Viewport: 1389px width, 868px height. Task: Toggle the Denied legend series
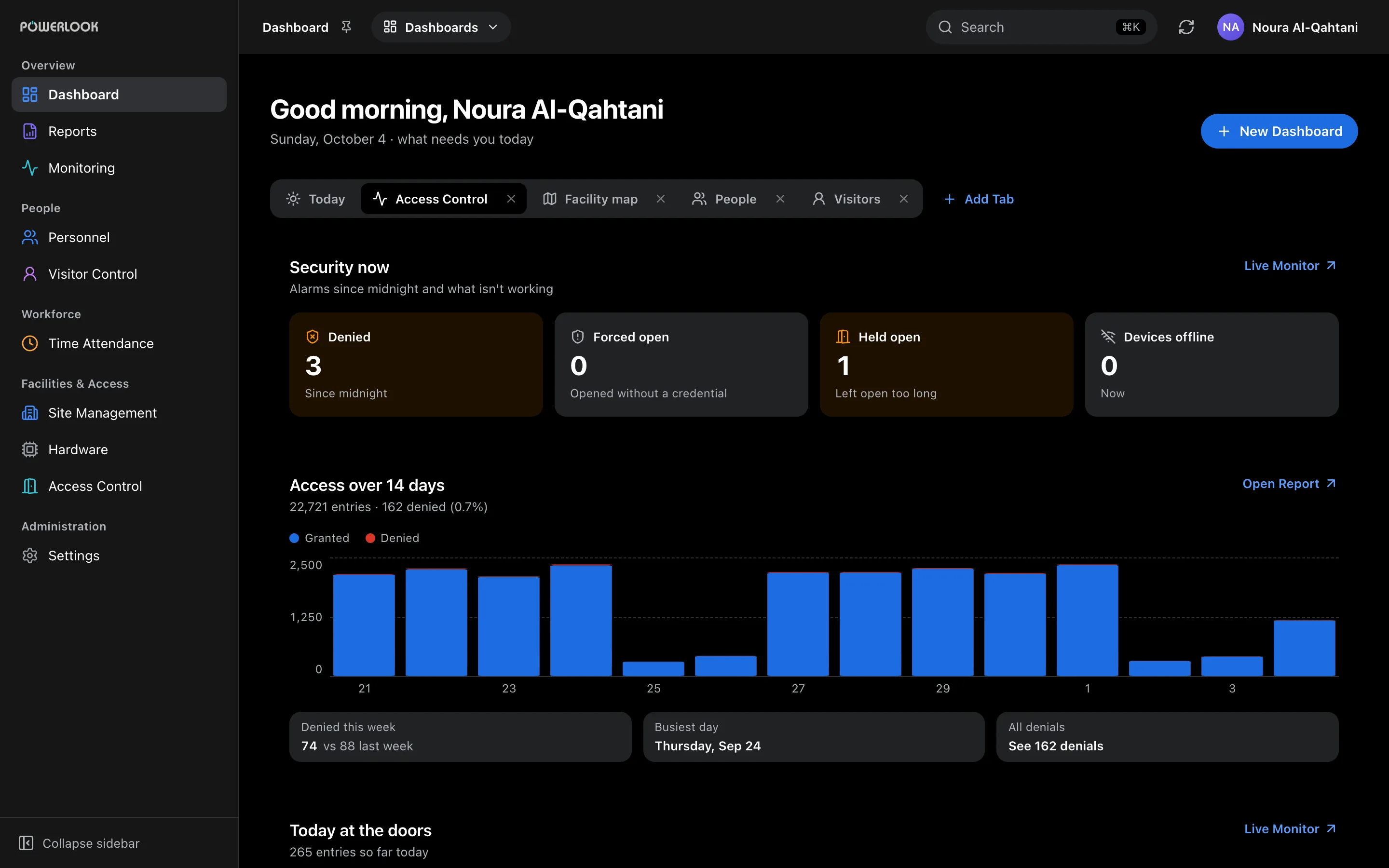click(393, 539)
